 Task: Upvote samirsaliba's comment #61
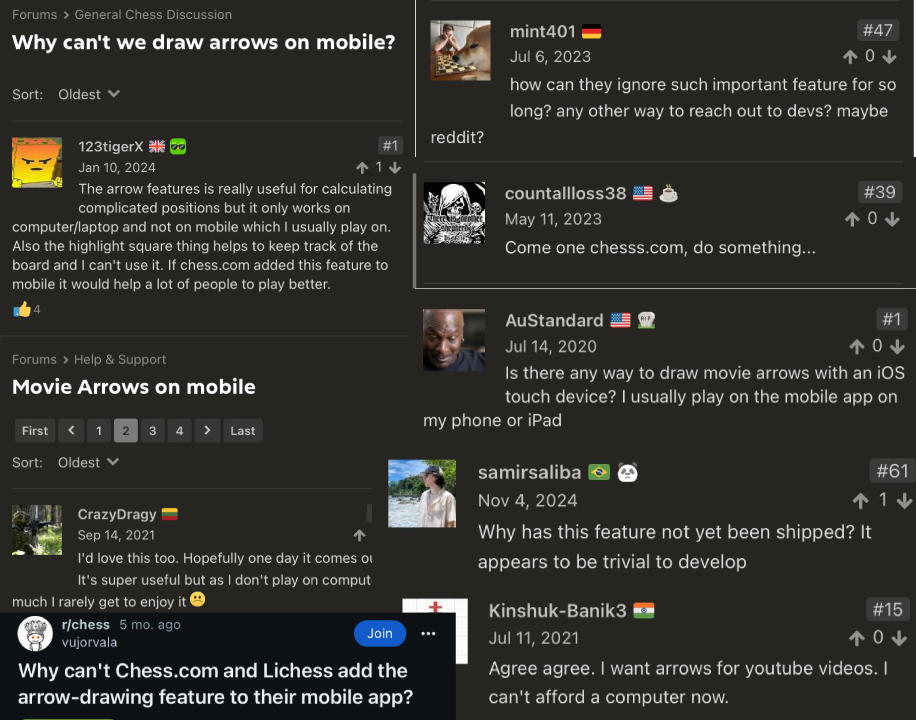click(x=860, y=501)
